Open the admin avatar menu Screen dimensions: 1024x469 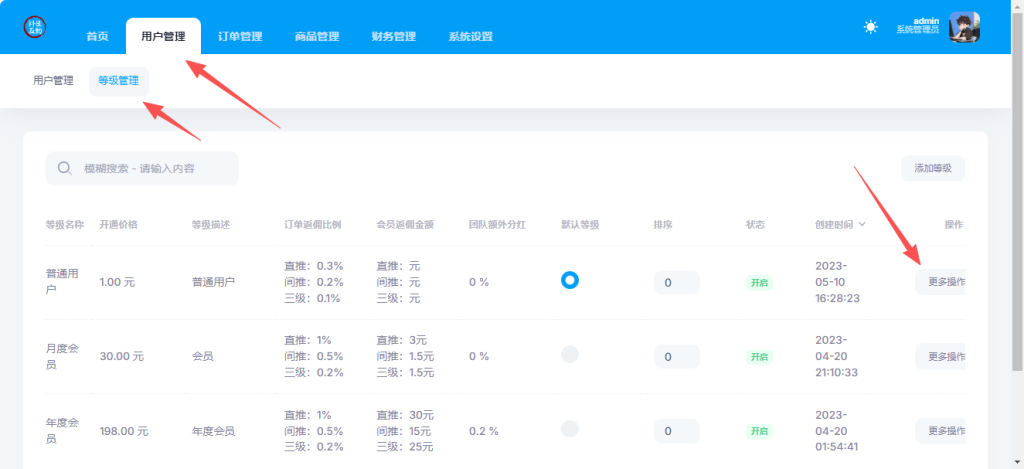964,27
